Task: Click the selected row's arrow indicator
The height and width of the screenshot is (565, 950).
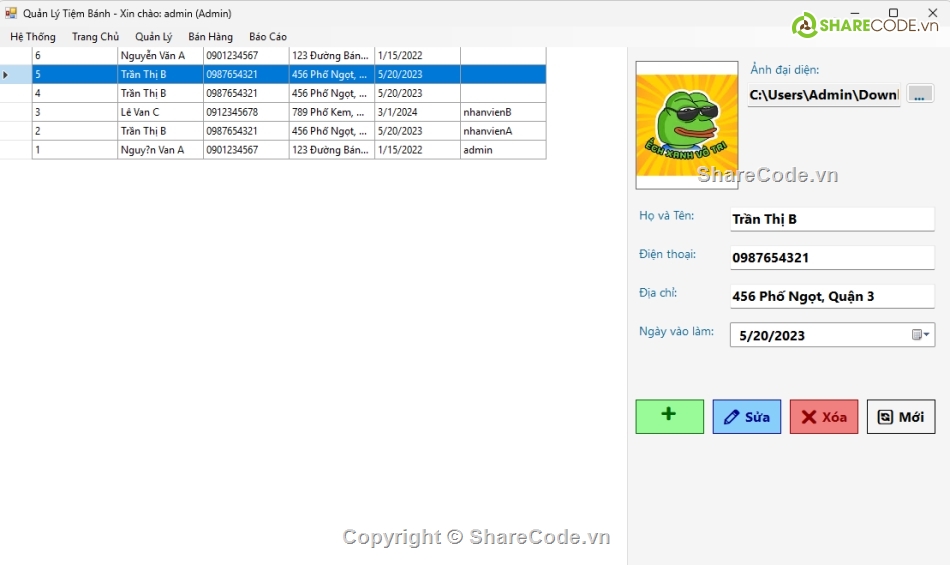Action: pos(8,75)
